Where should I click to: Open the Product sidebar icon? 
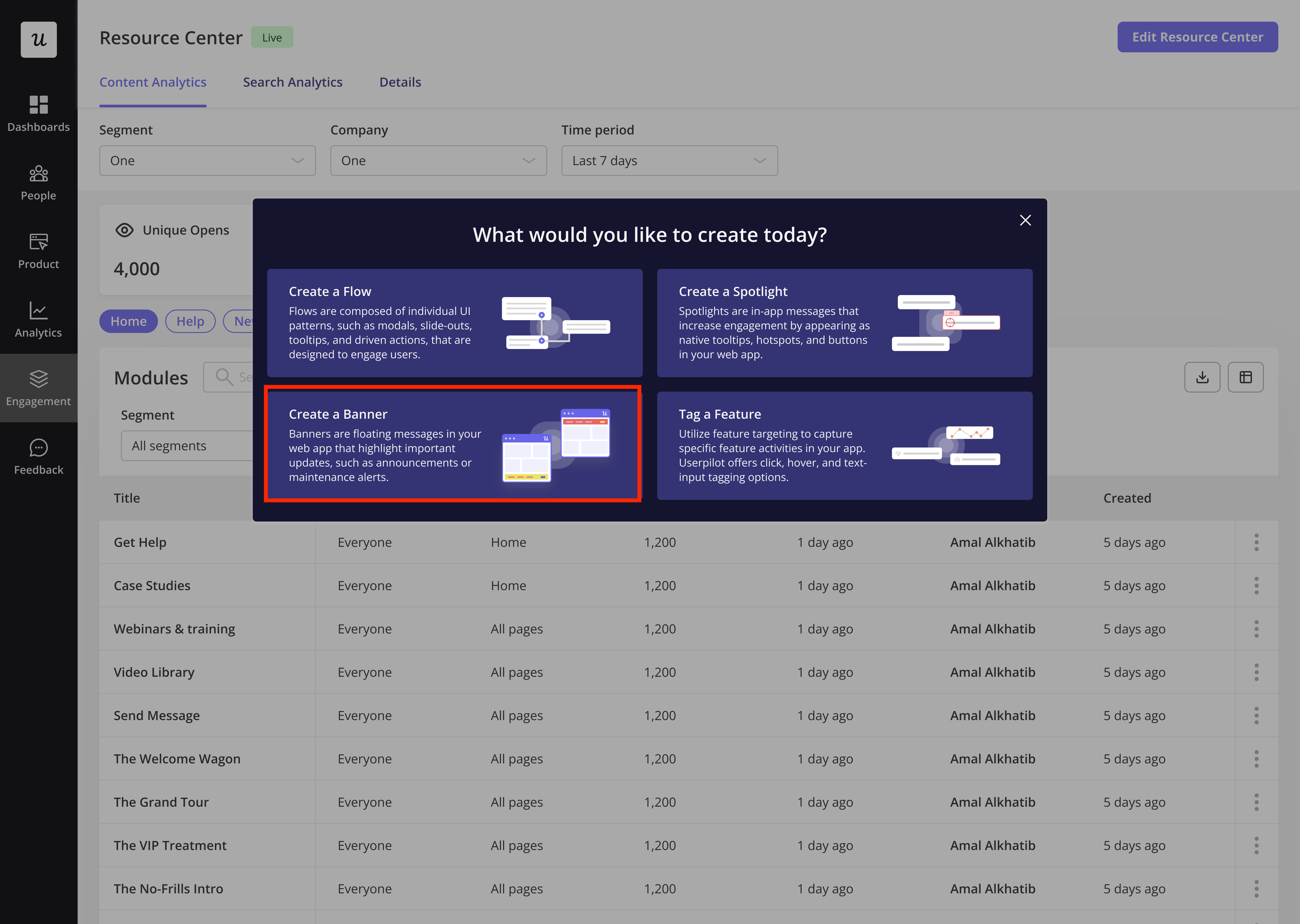tap(38, 251)
